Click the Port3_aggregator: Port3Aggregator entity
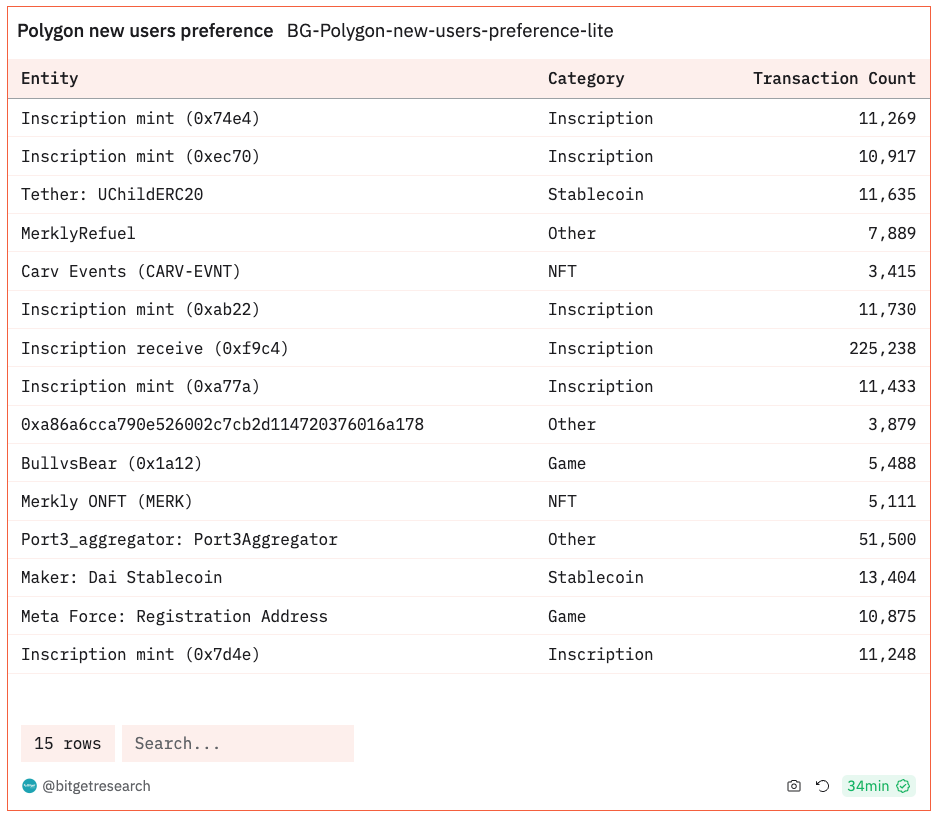This screenshot has width=940, height=818. tap(179, 540)
